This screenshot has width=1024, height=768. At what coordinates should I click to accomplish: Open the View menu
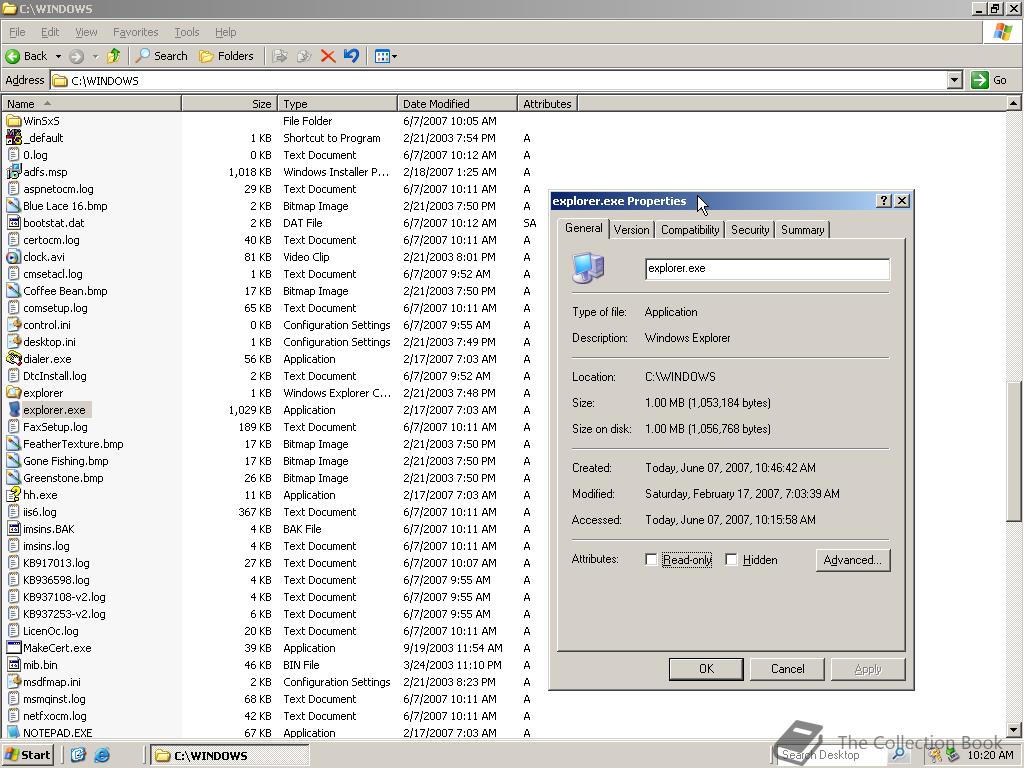coord(86,32)
